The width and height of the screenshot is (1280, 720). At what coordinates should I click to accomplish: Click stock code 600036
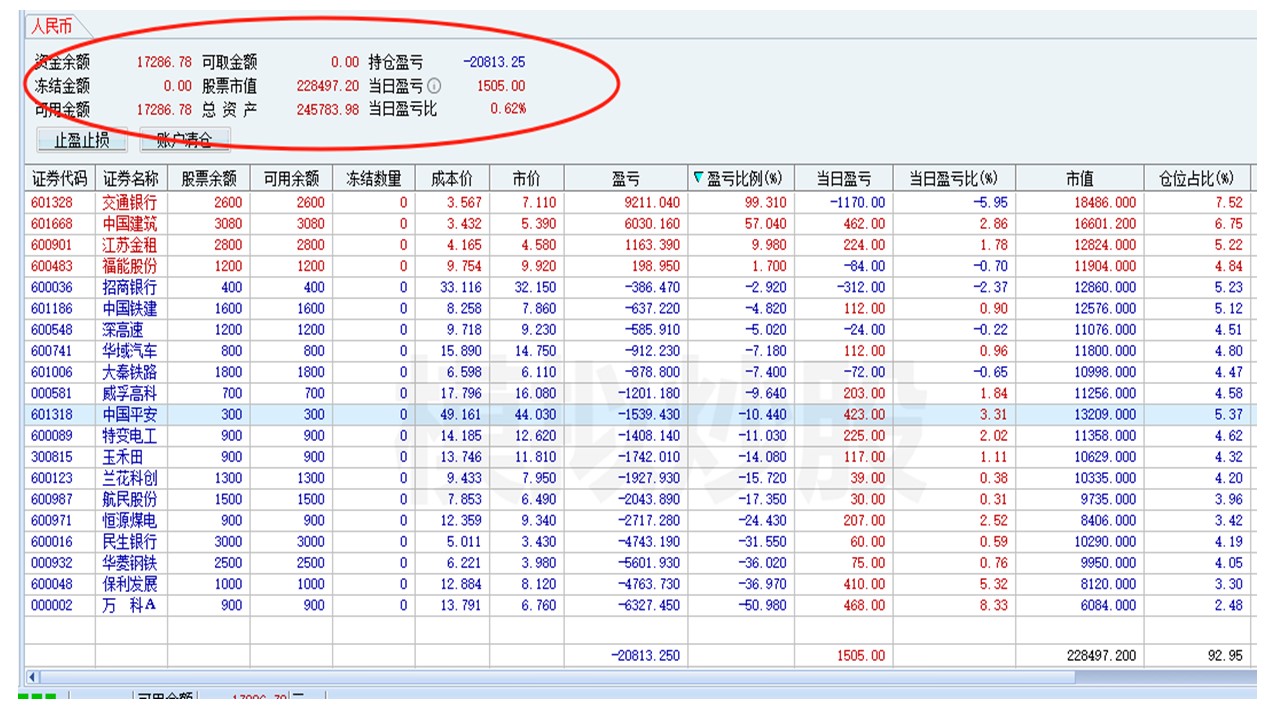52,287
